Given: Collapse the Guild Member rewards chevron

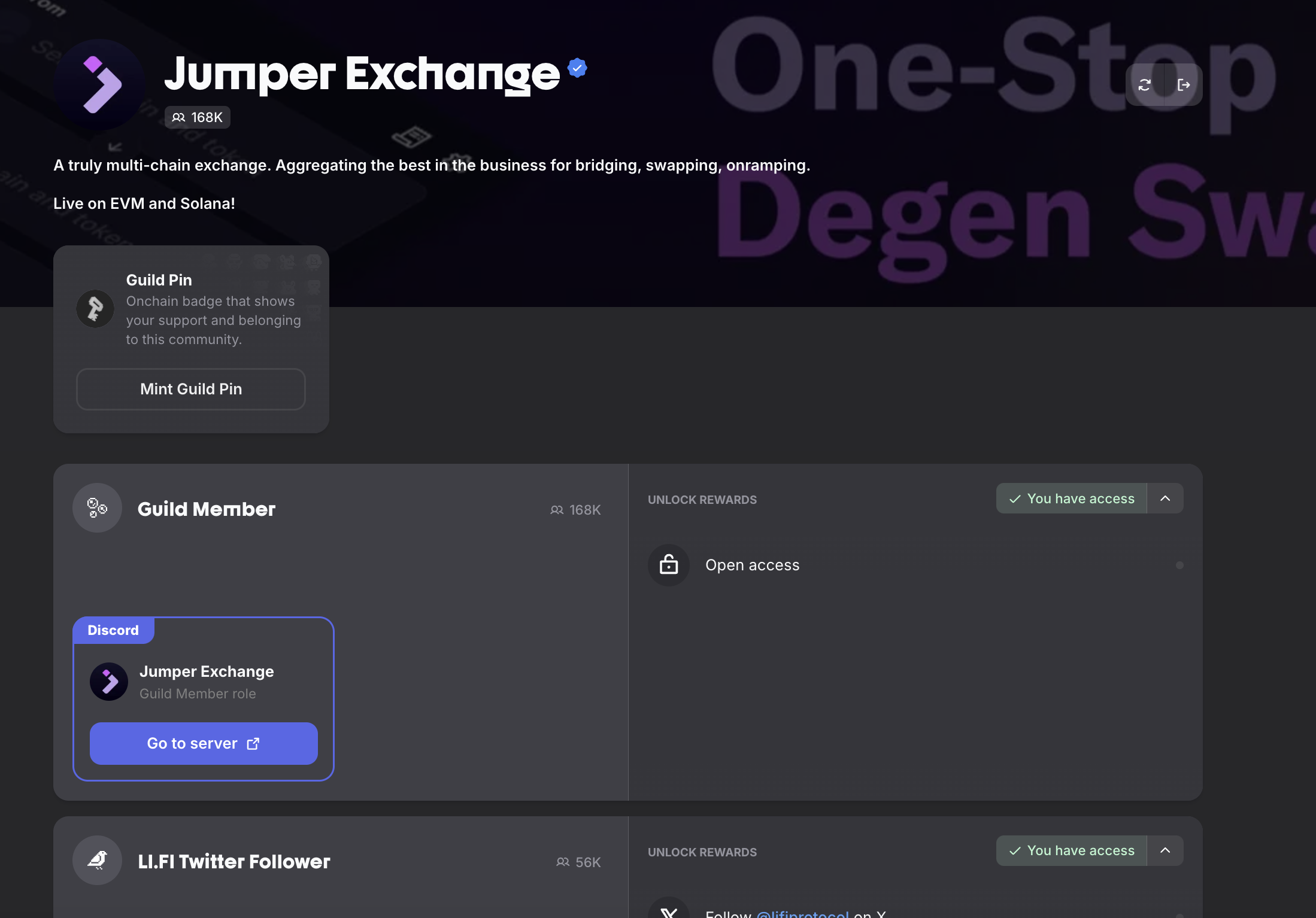Looking at the screenshot, I should [1165, 498].
